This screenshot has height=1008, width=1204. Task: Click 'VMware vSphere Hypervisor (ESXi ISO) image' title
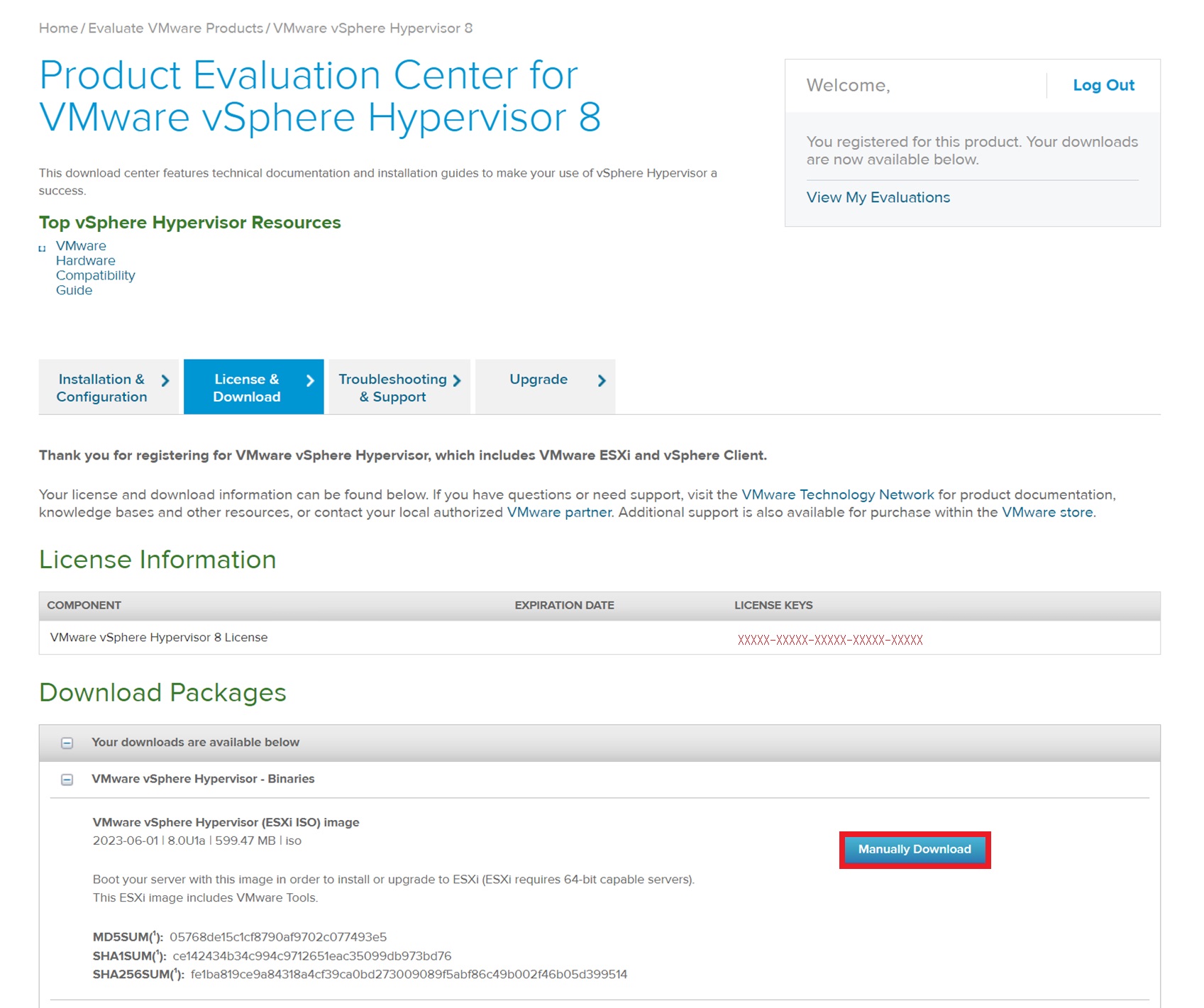[x=226, y=822]
